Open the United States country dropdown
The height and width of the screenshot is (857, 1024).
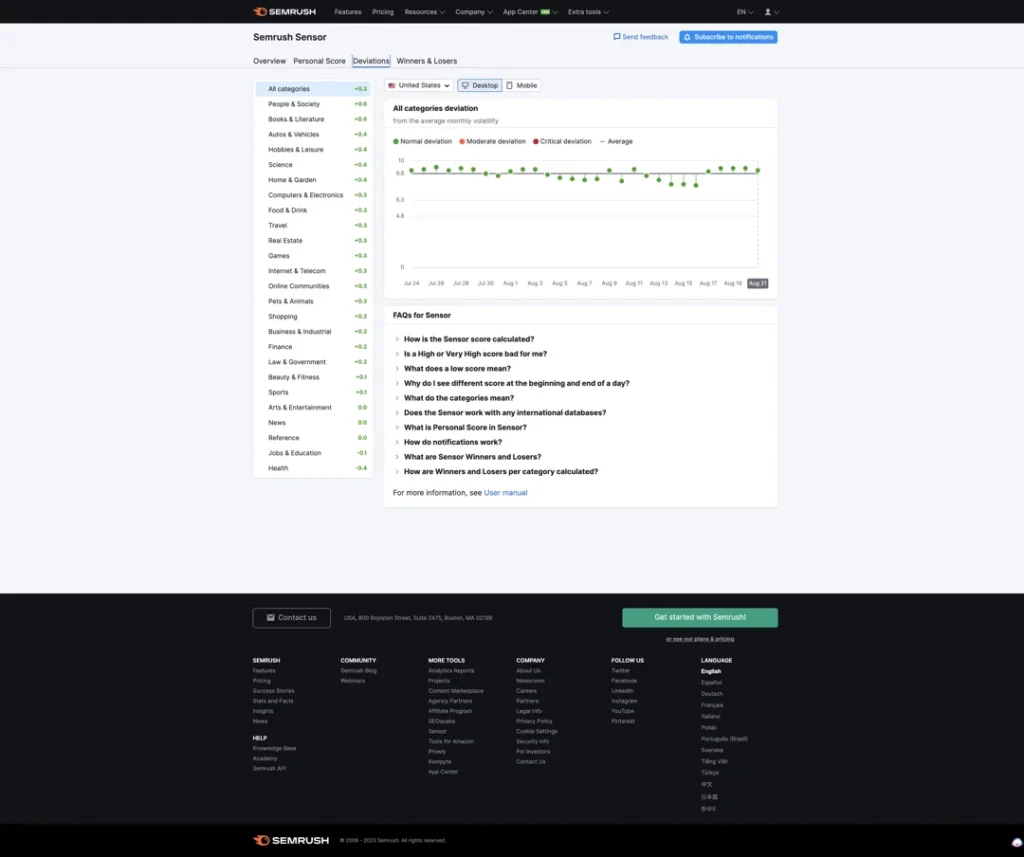tap(419, 86)
